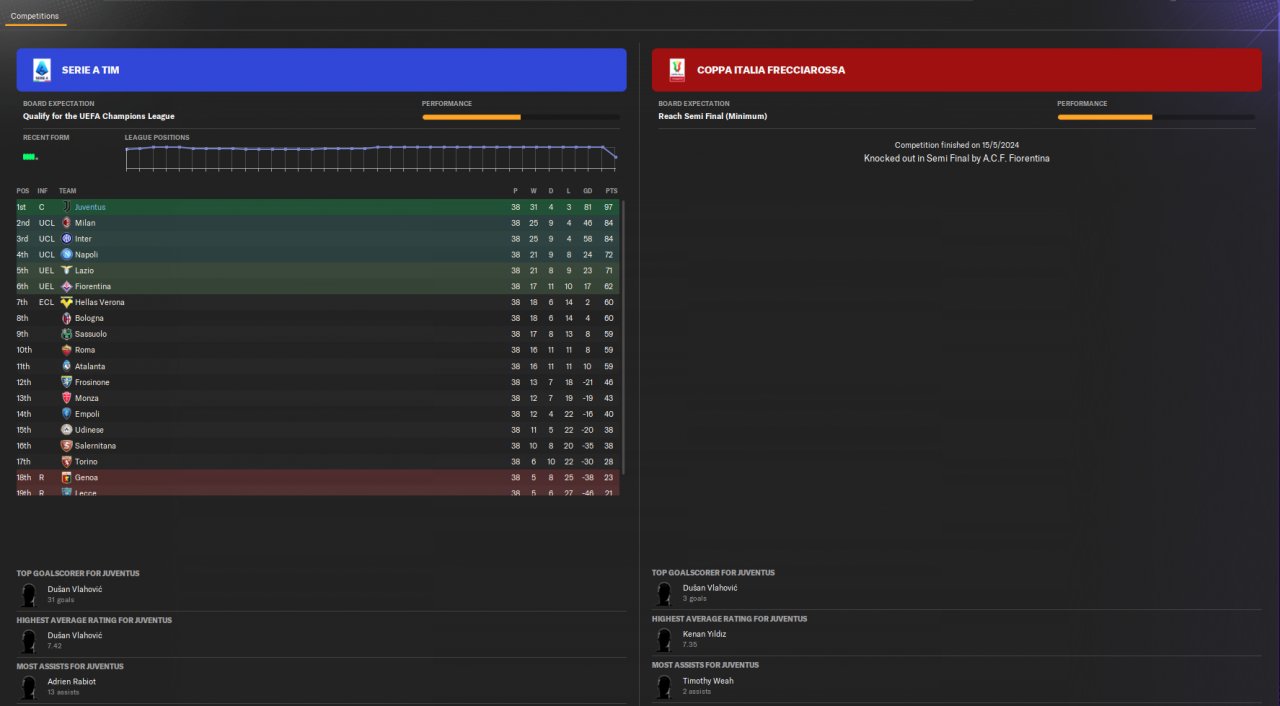Open the Serie A TIM competition header
Viewport: 1280px width, 706px height.
[x=321, y=70]
